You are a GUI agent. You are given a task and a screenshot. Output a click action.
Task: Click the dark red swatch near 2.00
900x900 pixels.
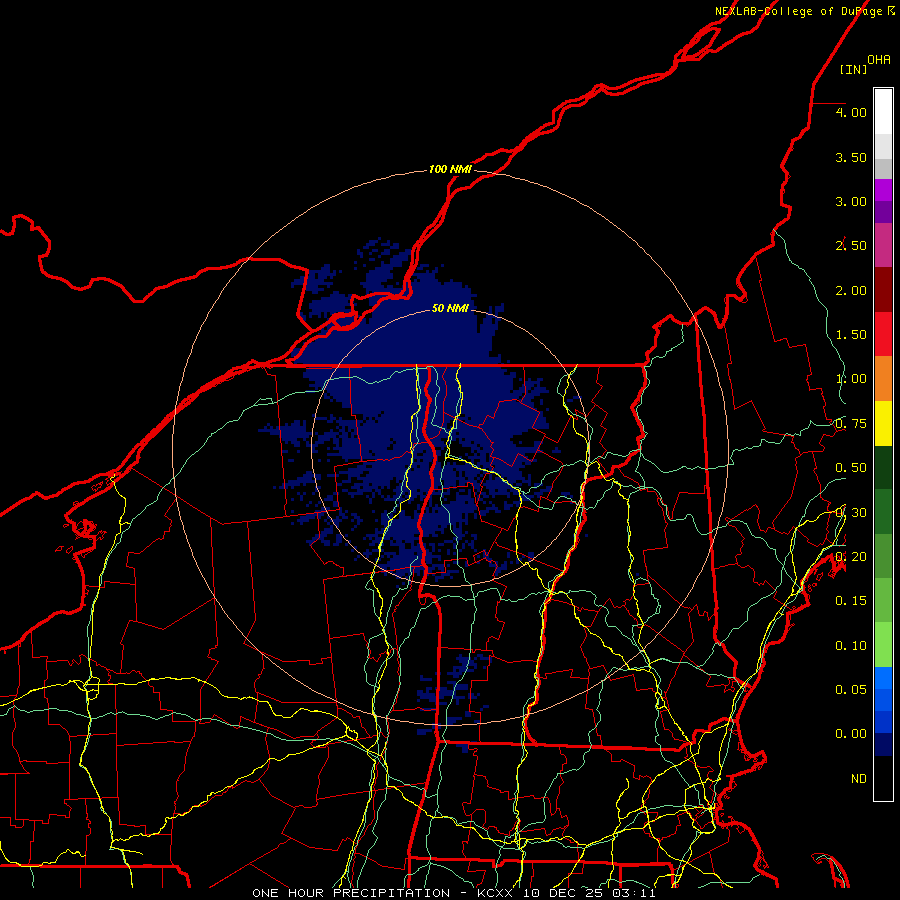click(x=883, y=290)
